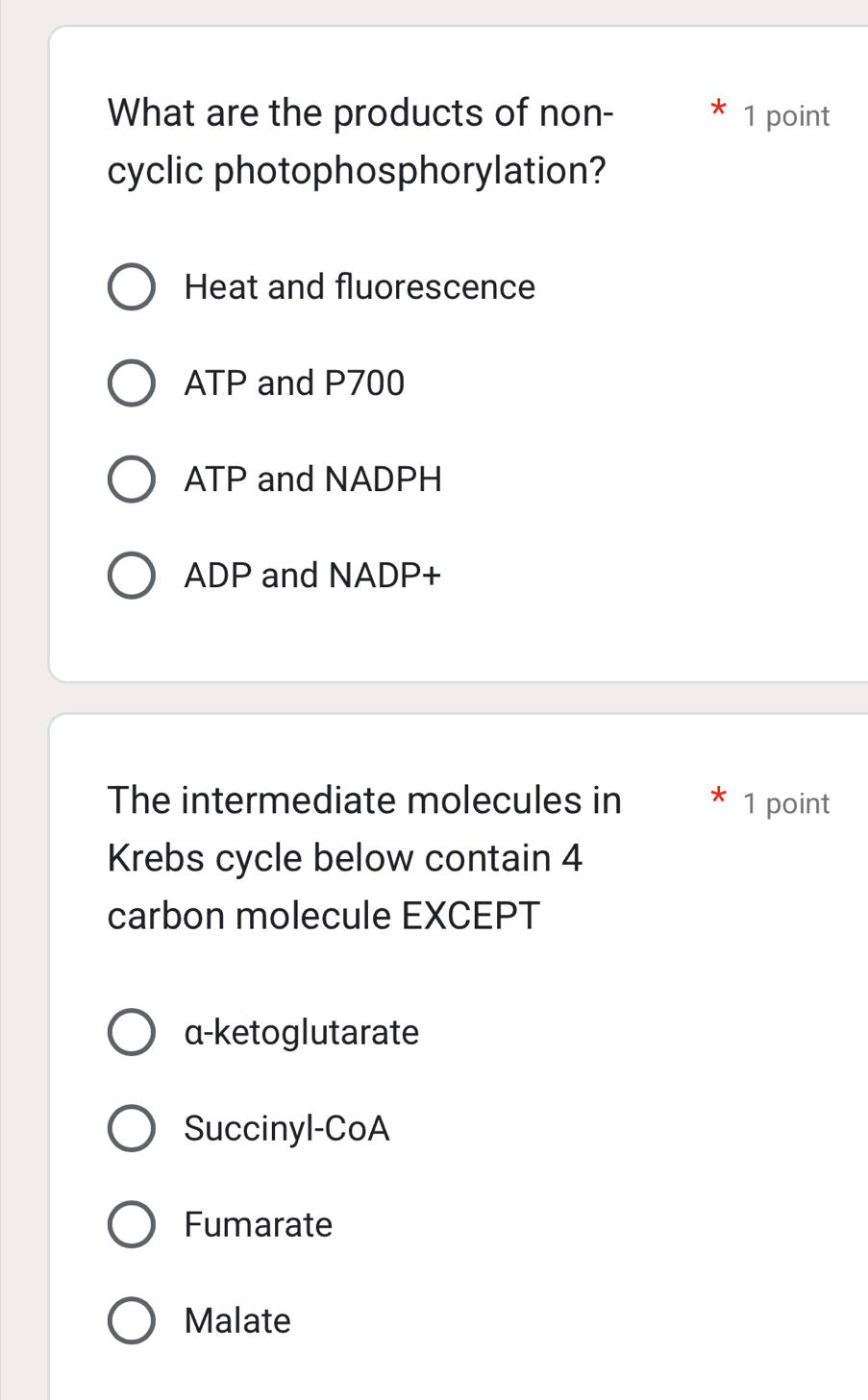Click the "ATP and NADPH" answer label text
This screenshot has width=868, height=1400.
pyautogui.click(x=312, y=479)
